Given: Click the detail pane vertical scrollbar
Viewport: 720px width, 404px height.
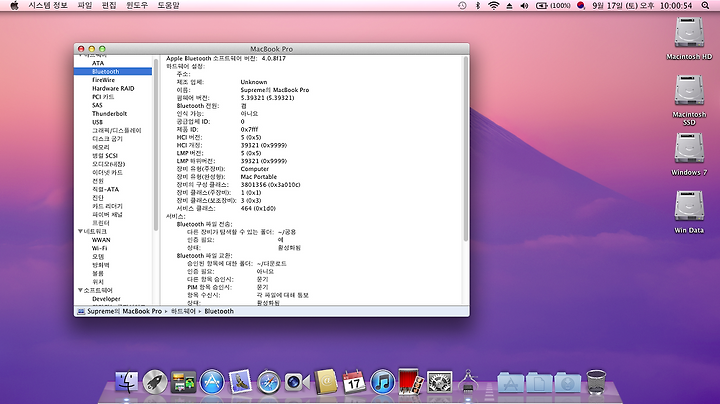Looking at the screenshot, I should (x=466, y=149).
